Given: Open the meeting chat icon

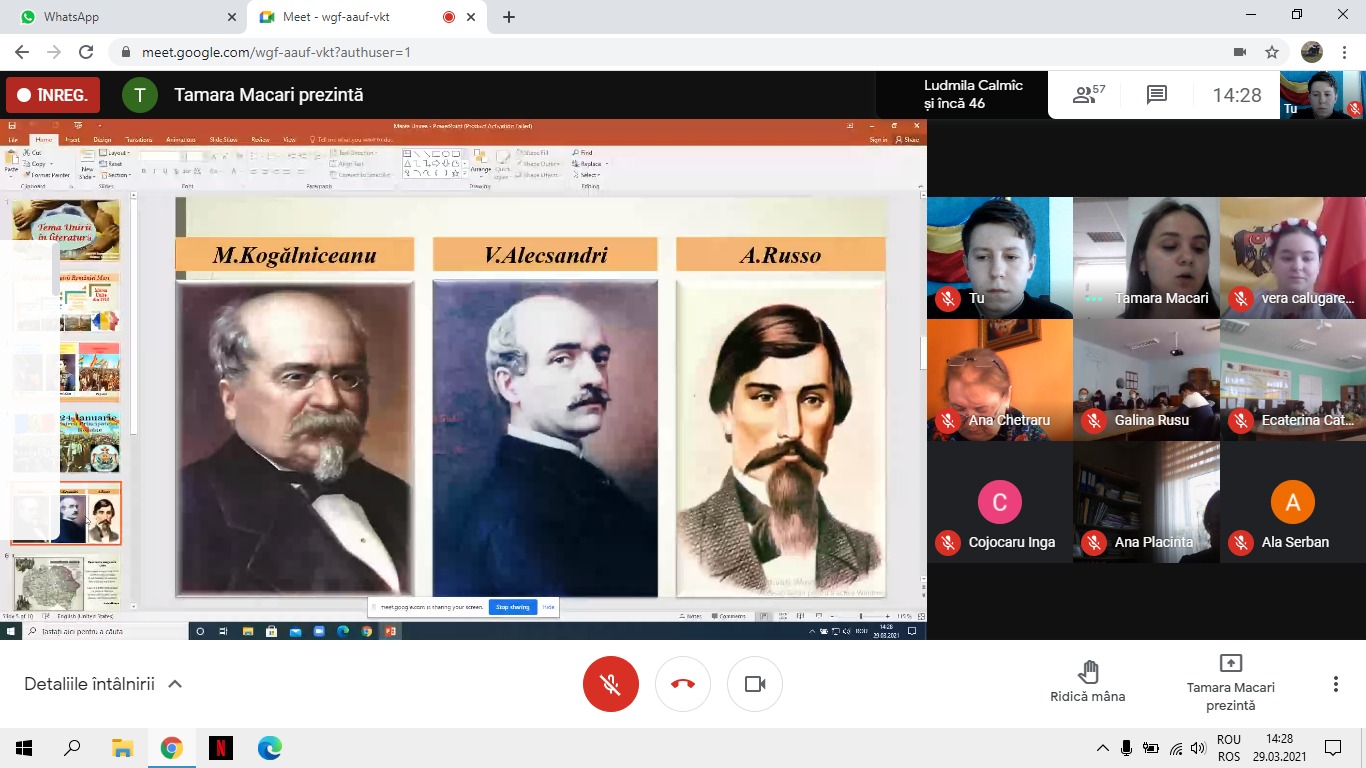Looking at the screenshot, I should point(1157,95).
